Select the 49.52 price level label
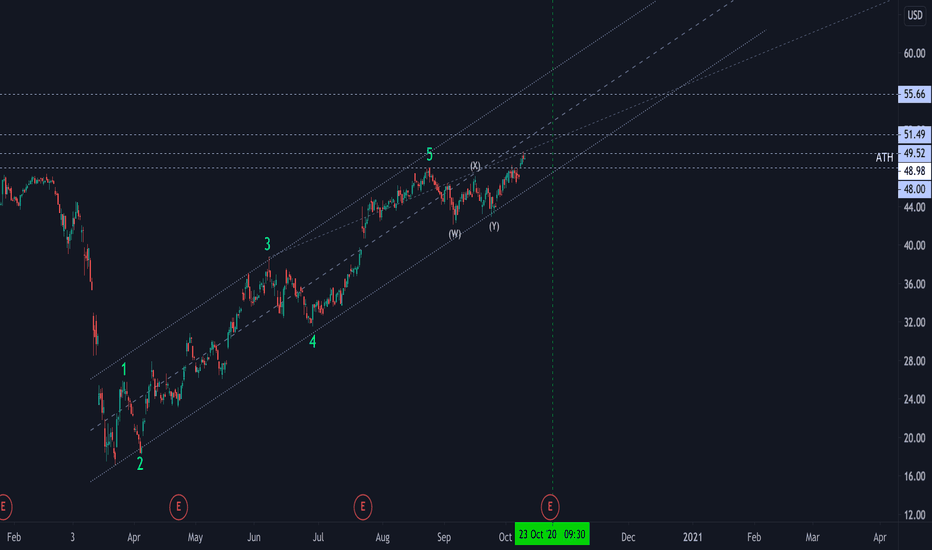 click(914, 153)
